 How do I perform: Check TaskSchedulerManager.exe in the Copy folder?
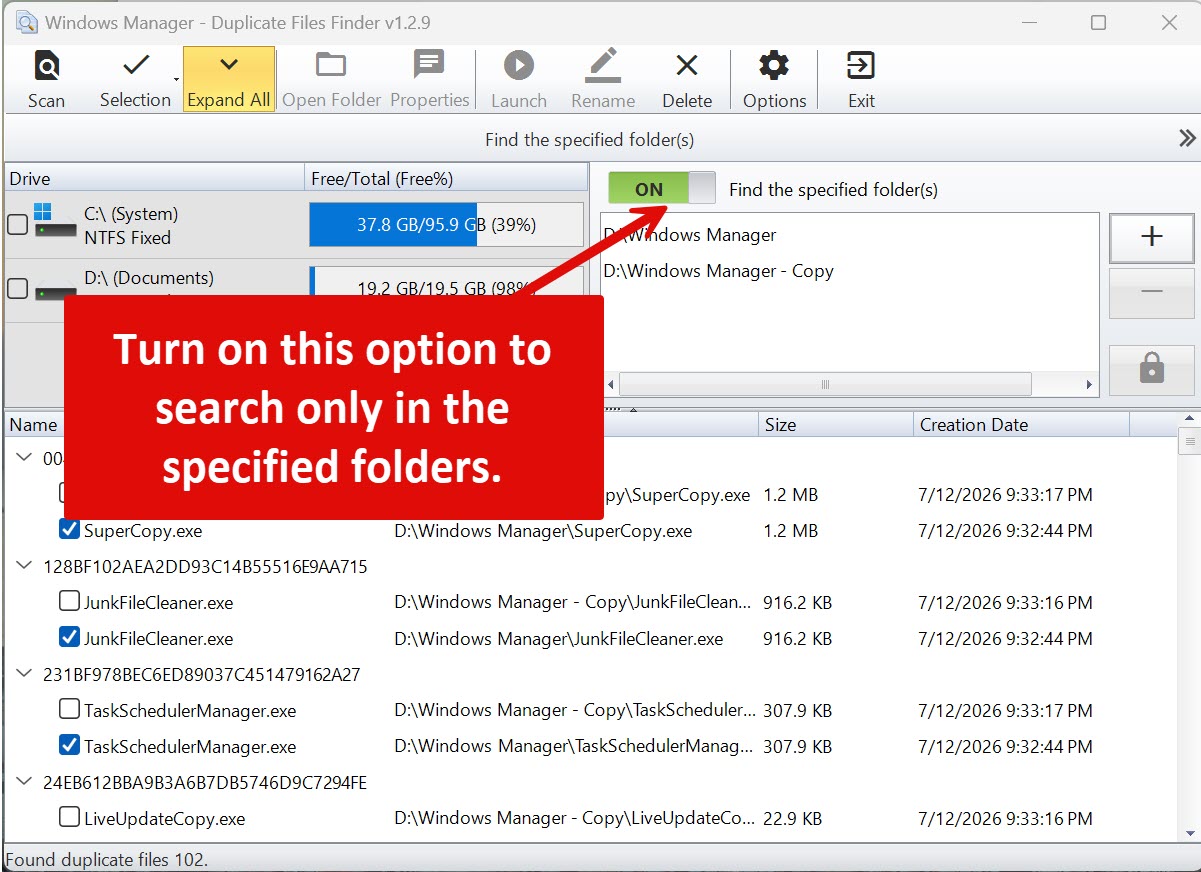tap(70, 710)
